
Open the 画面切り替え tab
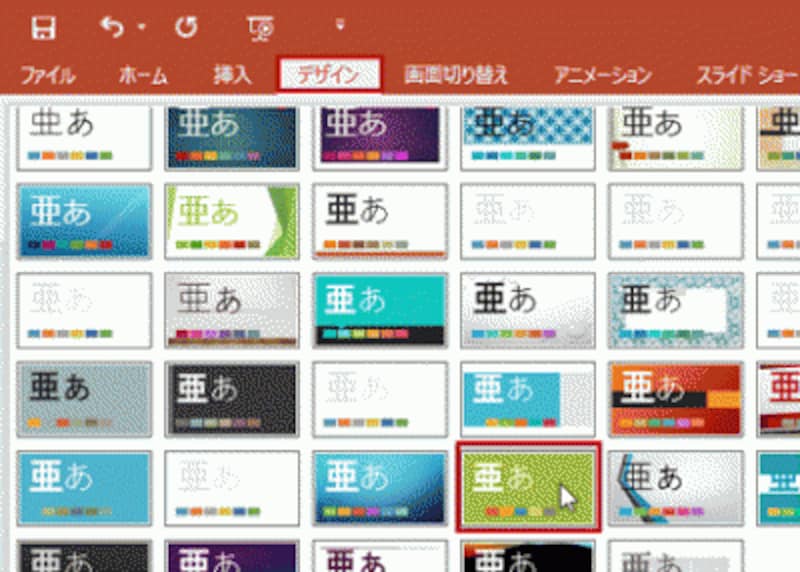[456, 75]
